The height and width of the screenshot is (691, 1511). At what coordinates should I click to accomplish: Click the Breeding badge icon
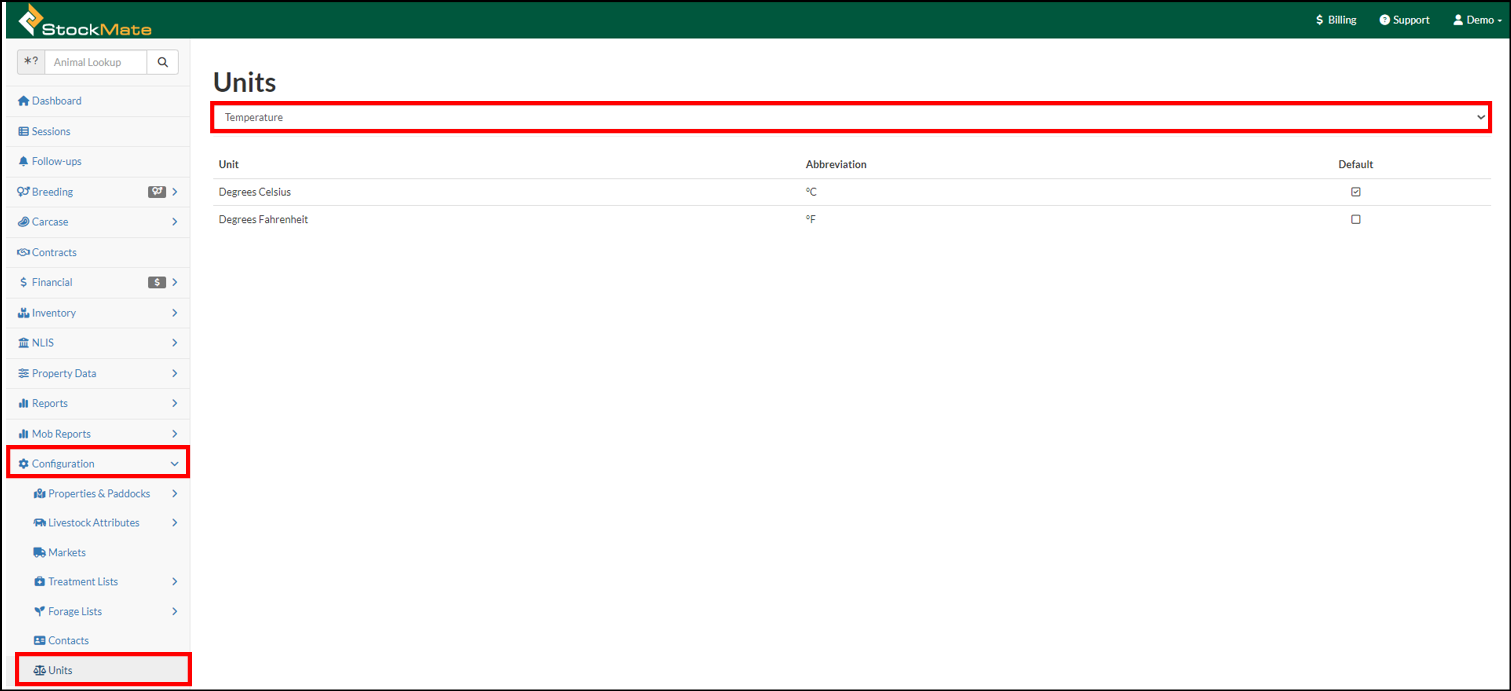156,192
